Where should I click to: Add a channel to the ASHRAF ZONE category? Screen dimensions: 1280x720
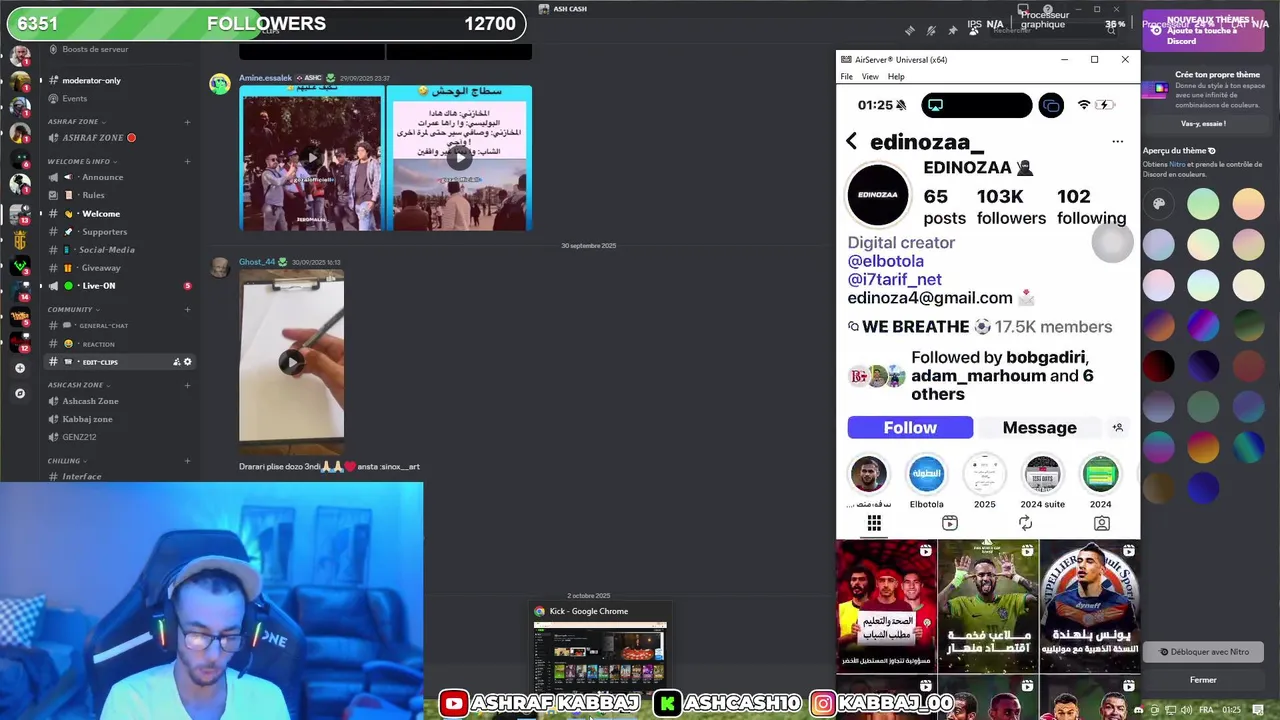187,122
